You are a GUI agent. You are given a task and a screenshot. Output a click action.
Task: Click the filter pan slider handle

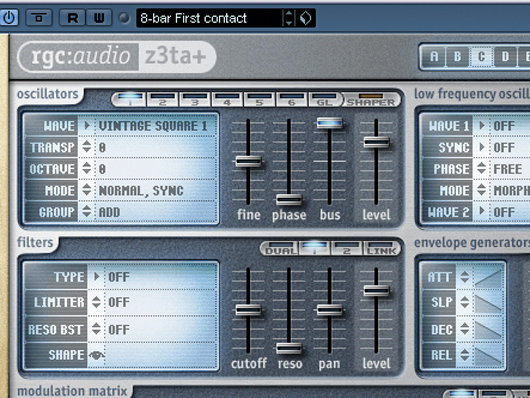(x=330, y=310)
